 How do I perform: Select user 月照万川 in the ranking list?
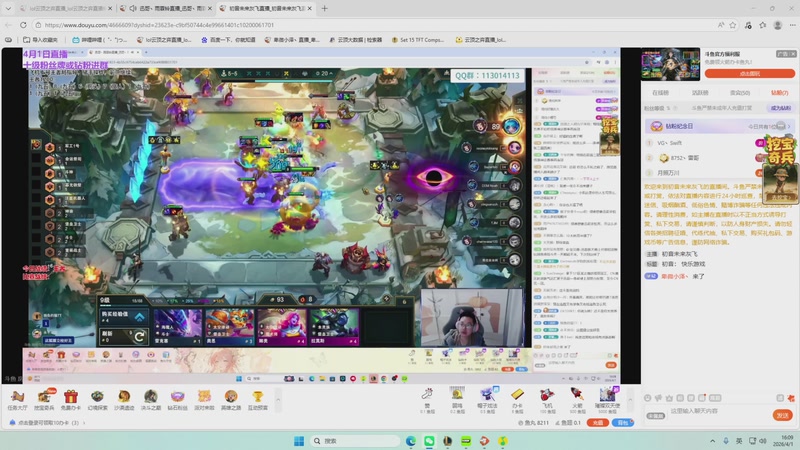668,173
